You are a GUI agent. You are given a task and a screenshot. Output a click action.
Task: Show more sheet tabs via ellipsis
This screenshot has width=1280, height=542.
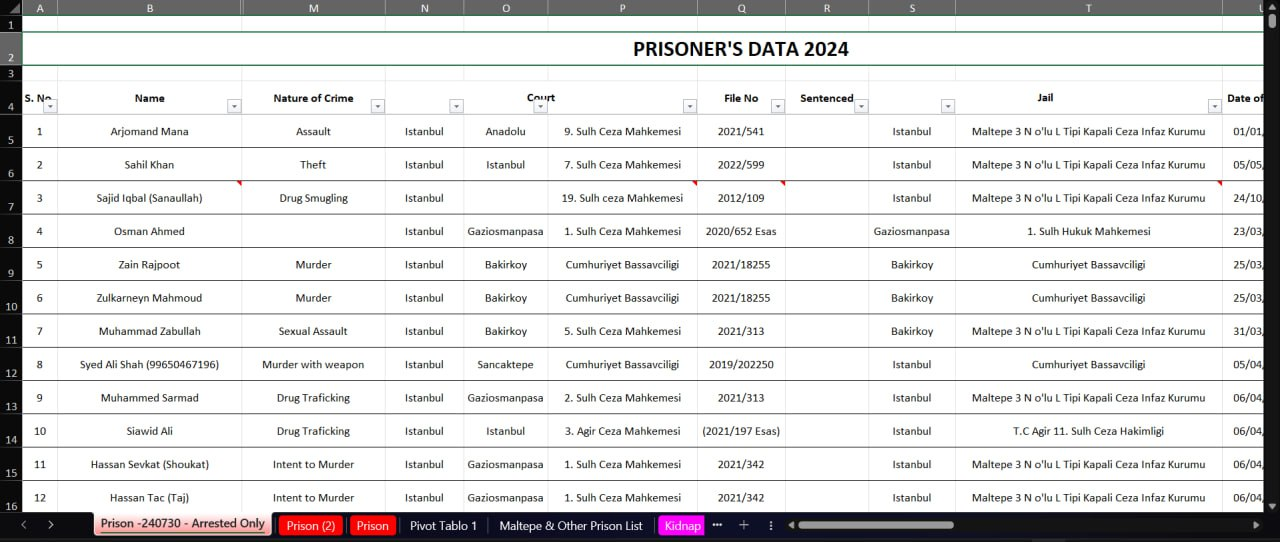[717, 525]
